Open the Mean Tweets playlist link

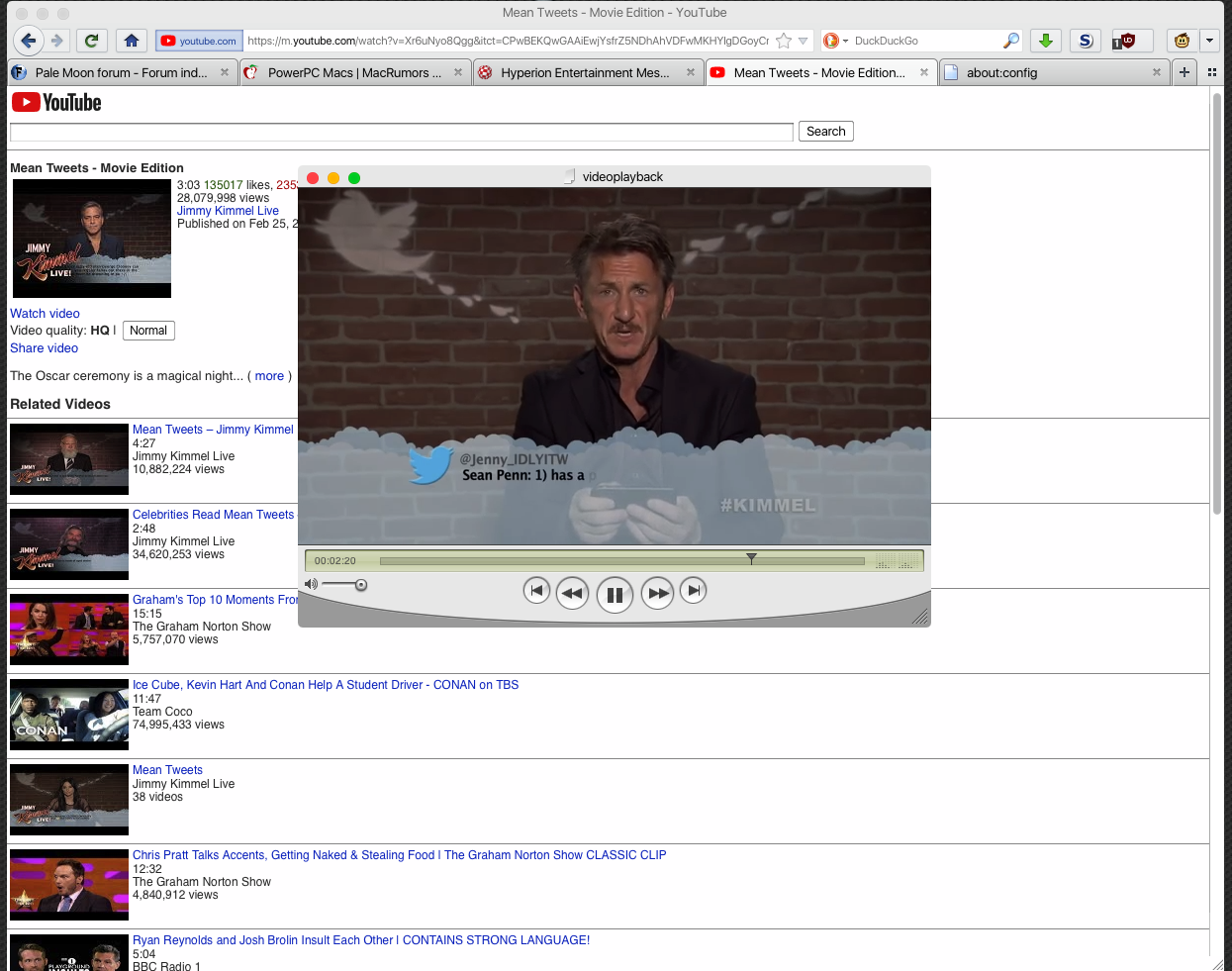point(167,770)
